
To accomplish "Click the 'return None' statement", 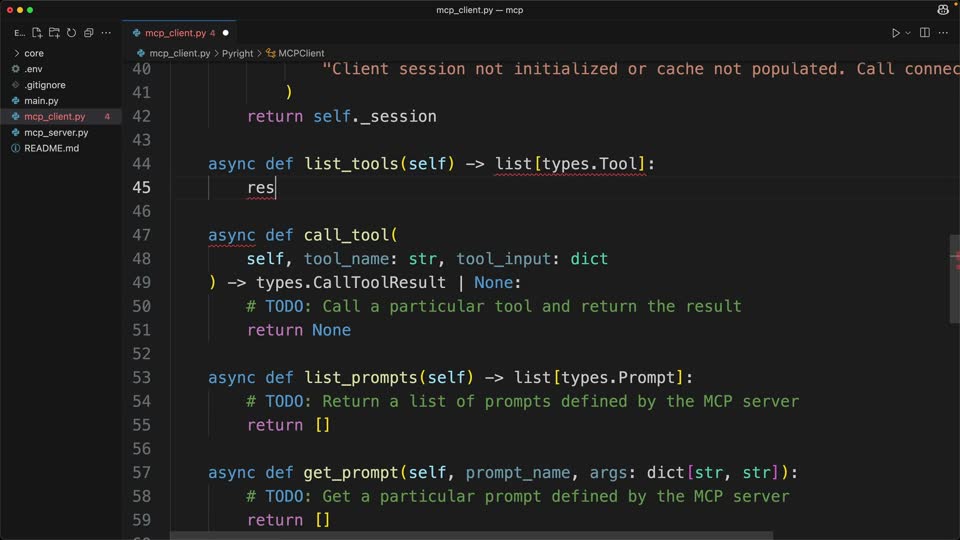I will 299,330.
